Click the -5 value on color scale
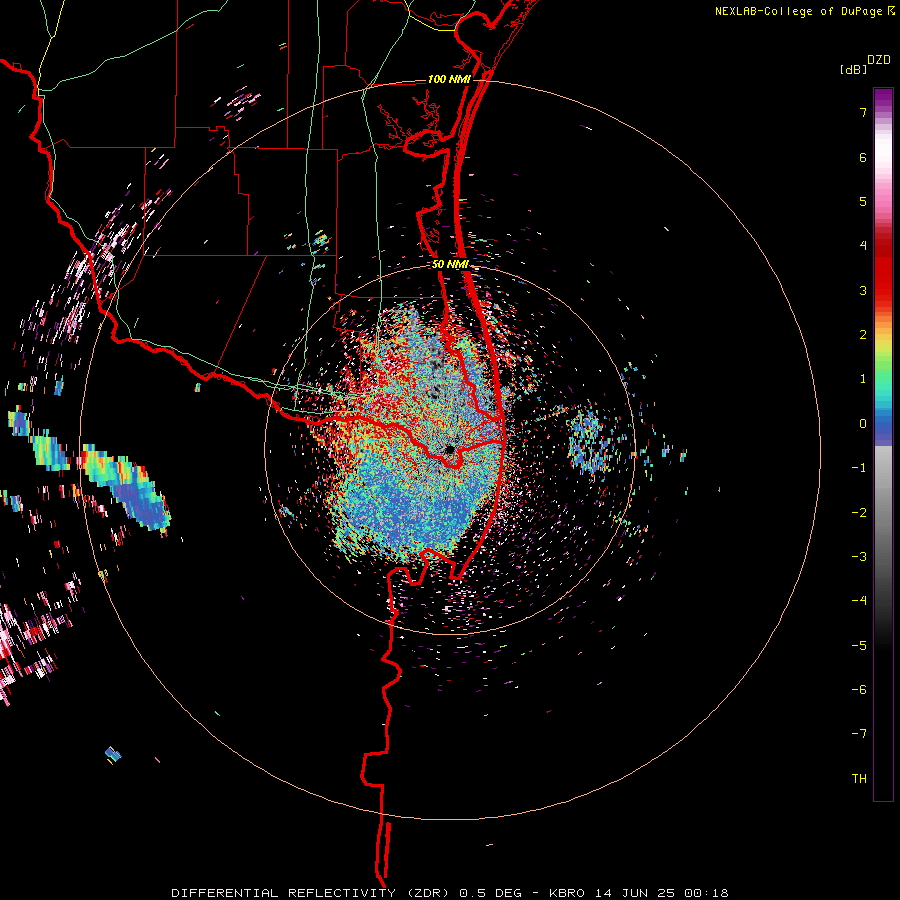This screenshot has width=900, height=900. 859,646
